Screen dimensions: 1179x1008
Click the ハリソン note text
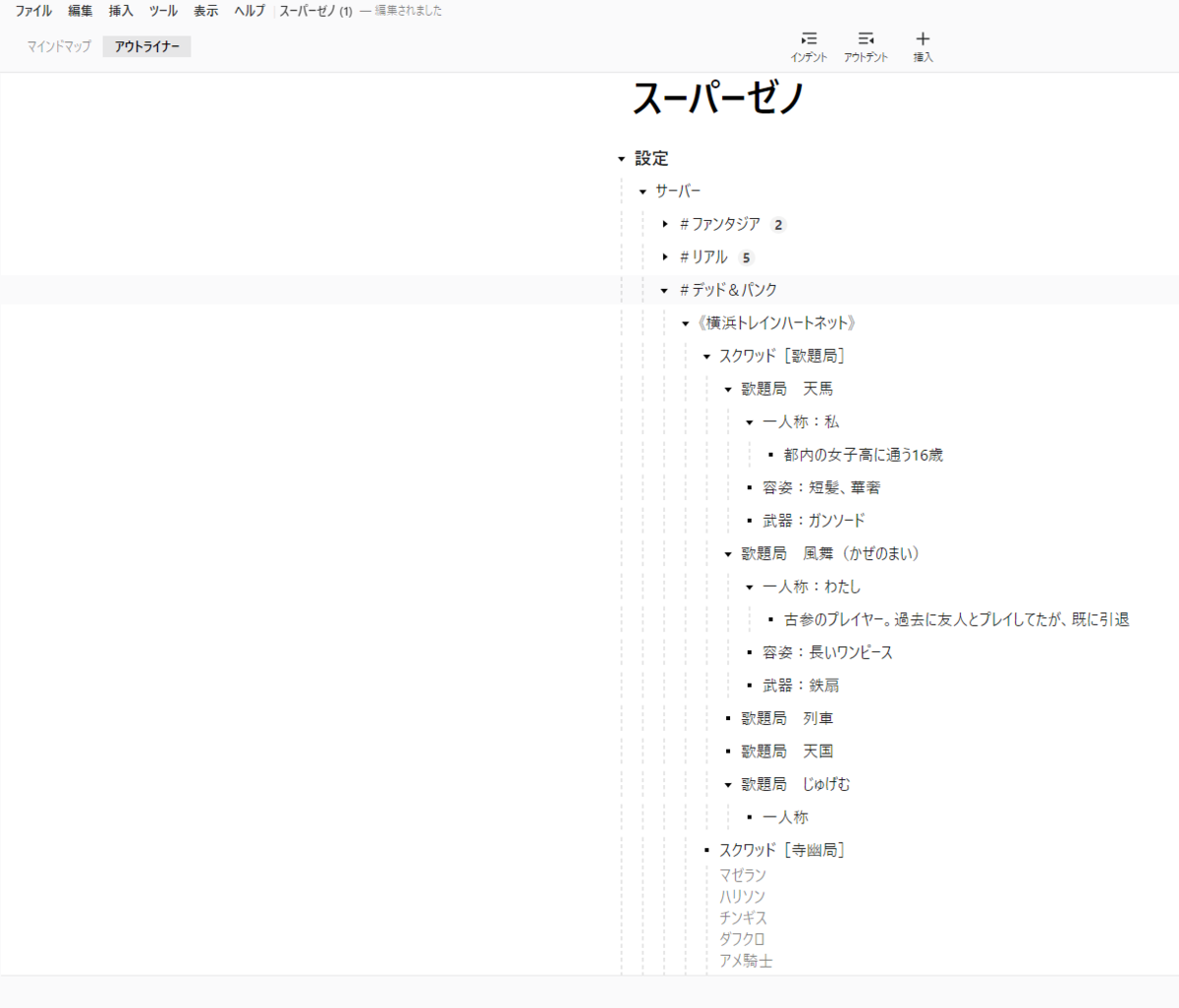[x=742, y=897]
